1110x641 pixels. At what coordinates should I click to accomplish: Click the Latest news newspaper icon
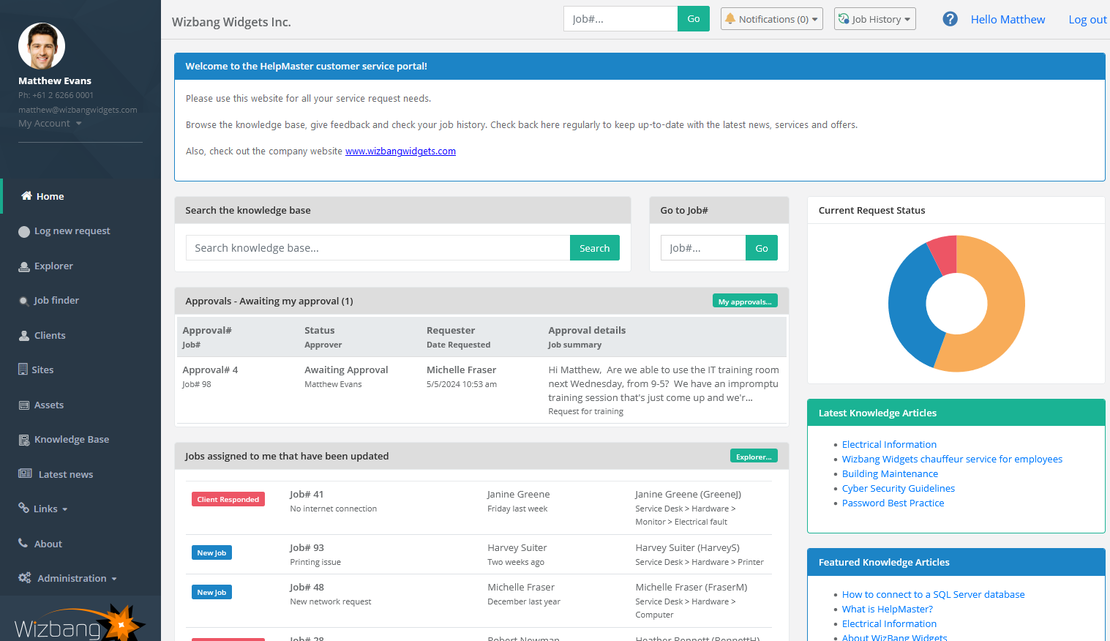click(x=25, y=474)
